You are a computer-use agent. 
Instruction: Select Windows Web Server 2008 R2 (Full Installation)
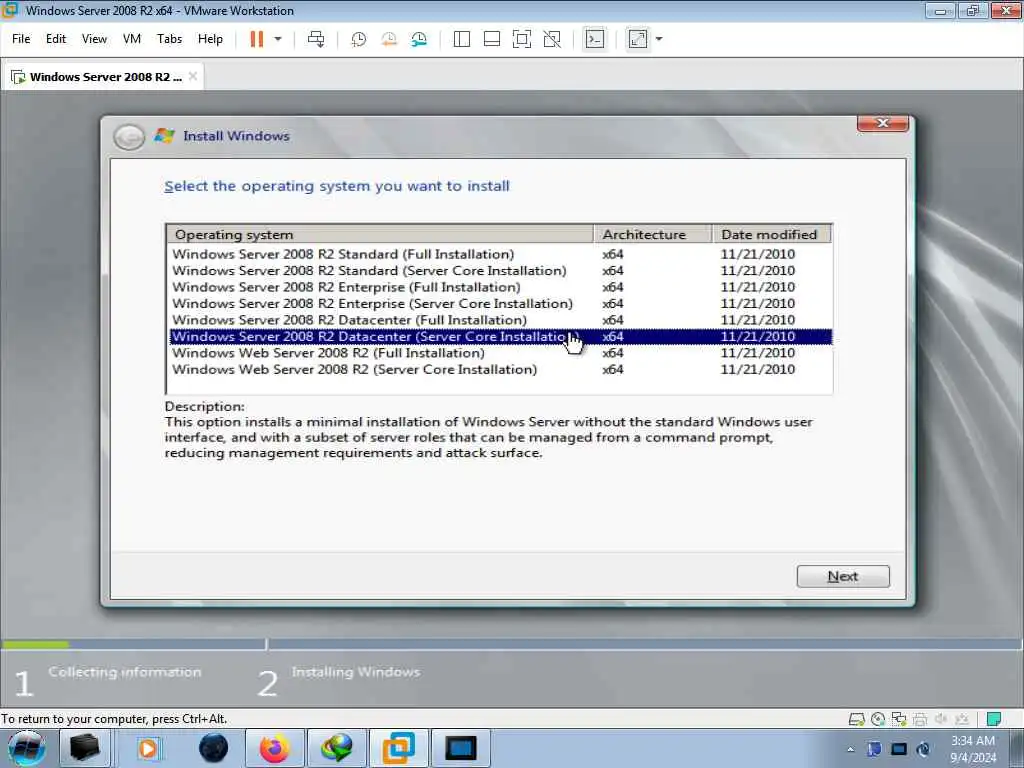pos(501,353)
